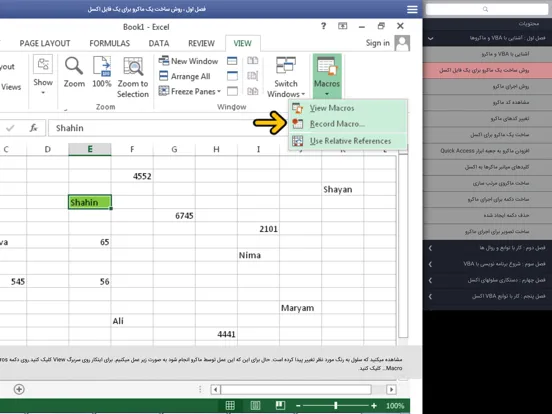552x414 pixels.
Task: Select the cell containing 4552
Action: point(132,176)
